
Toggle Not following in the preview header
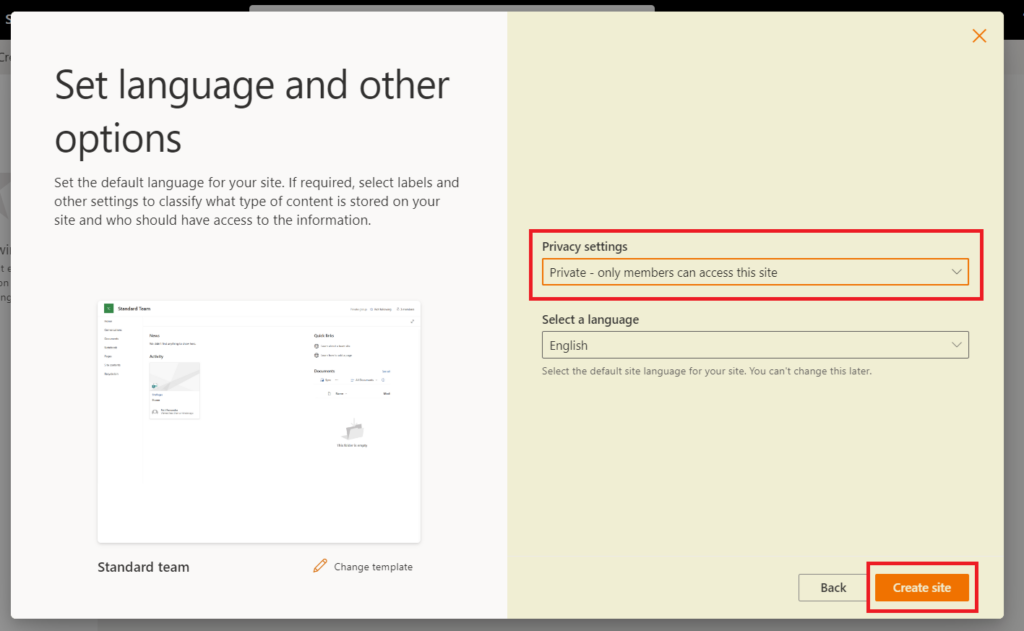click(x=381, y=307)
